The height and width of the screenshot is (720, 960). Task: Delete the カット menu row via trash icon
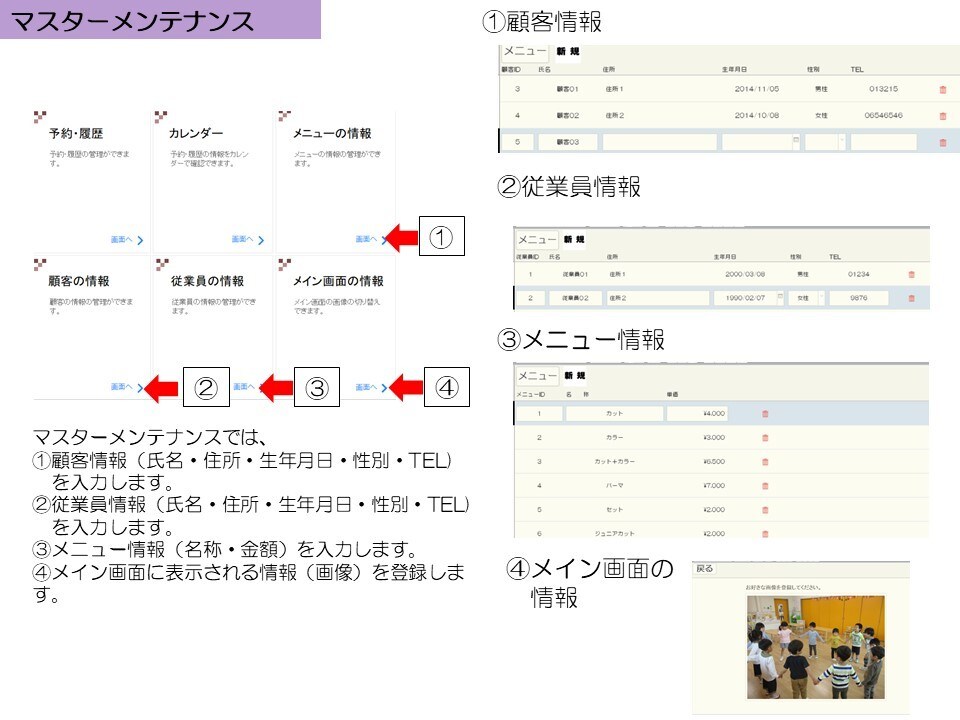[765, 414]
